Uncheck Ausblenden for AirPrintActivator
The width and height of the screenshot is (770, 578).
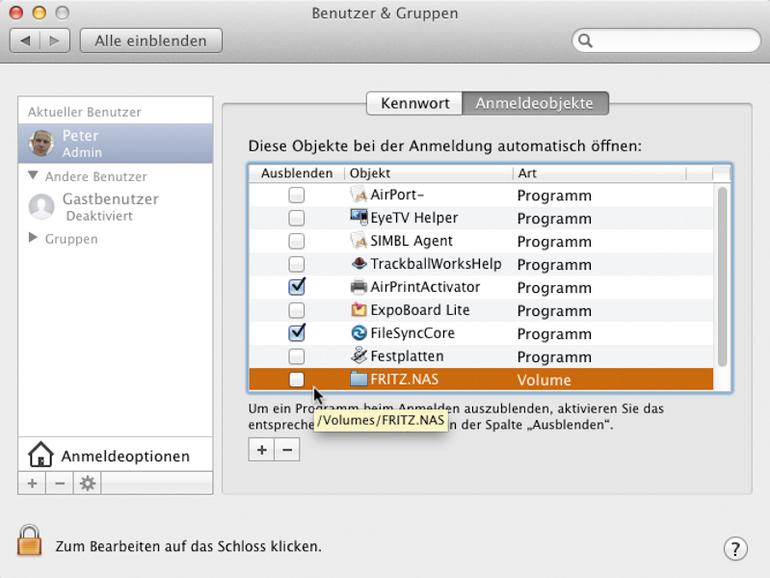pyautogui.click(x=297, y=287)
